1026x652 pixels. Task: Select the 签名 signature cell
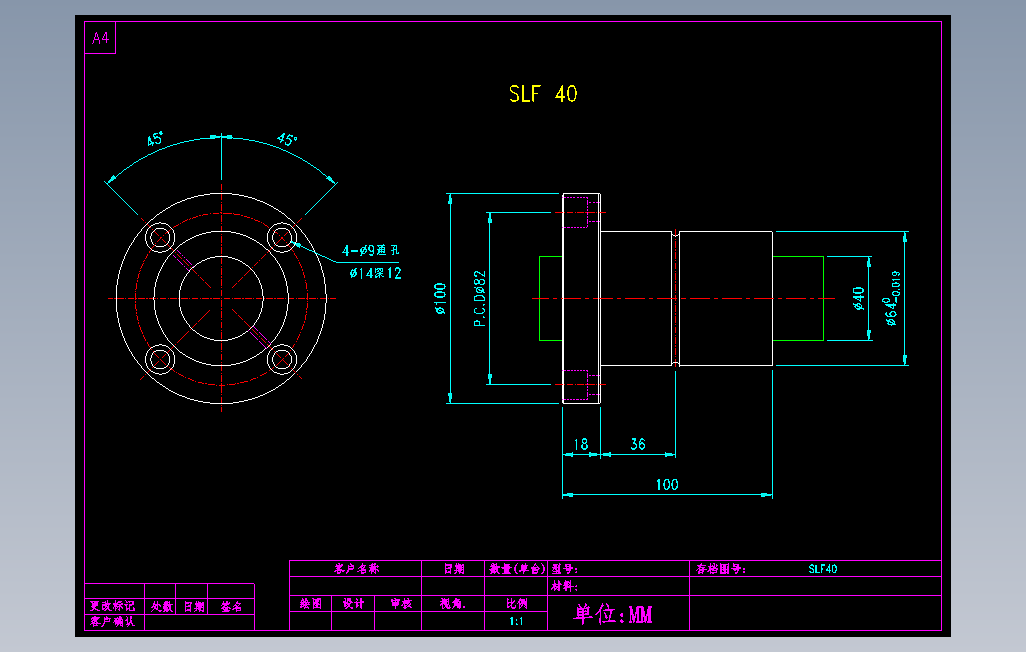click(x=231, y=606)
